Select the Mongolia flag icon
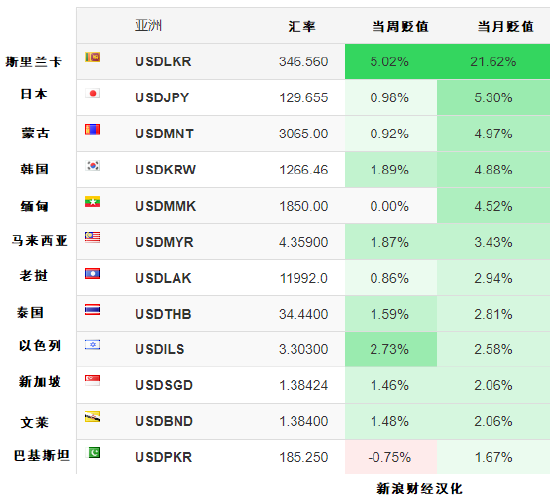 [x=93, y=129]
